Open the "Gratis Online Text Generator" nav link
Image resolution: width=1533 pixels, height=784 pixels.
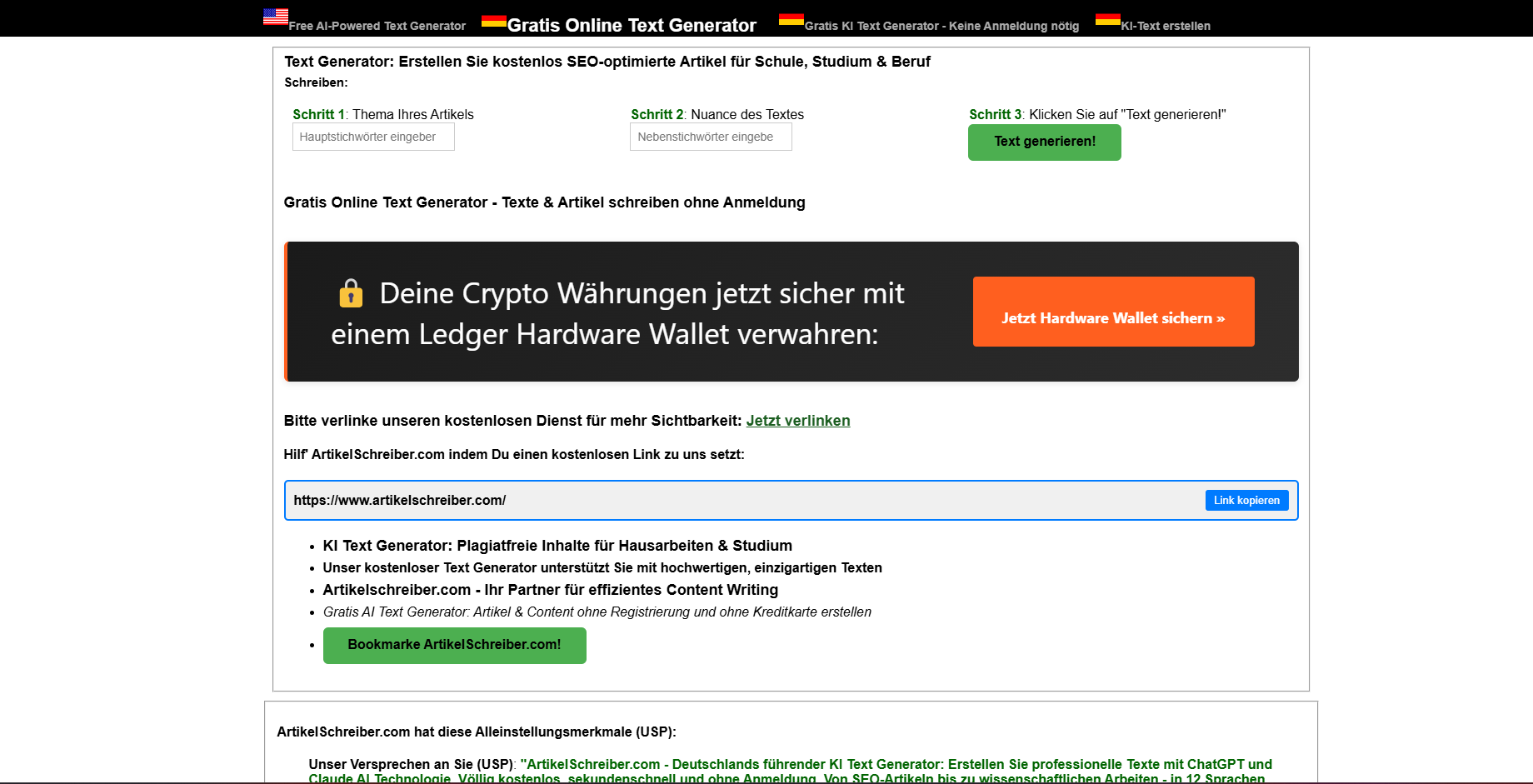pos(632,25)
